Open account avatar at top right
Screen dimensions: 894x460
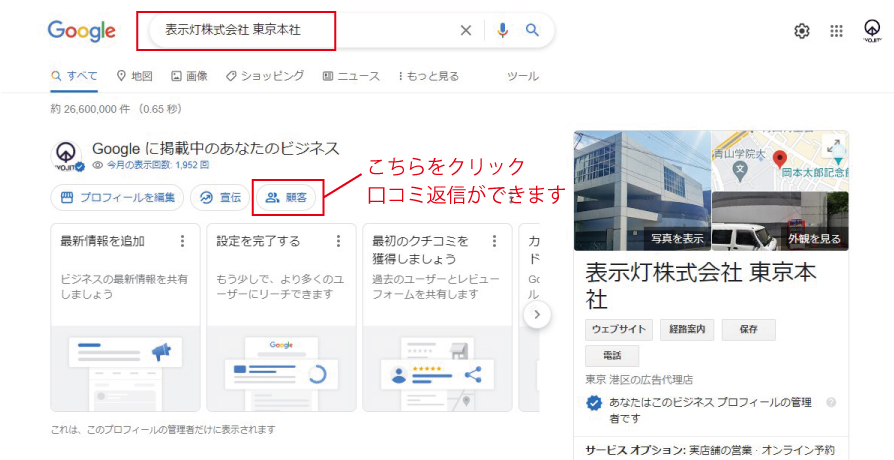(x=872, y=30)
